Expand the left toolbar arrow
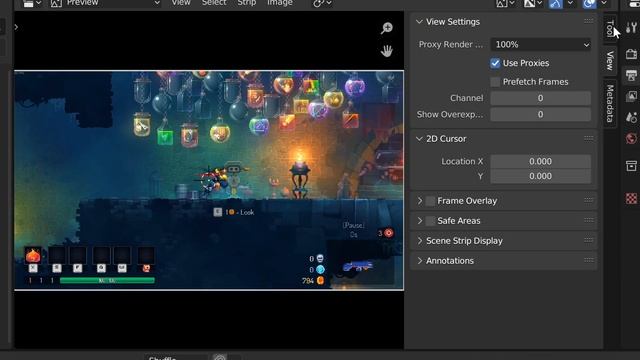Viewport: 640px width, 360px height. pyautogui.click(x=16, y=27)
